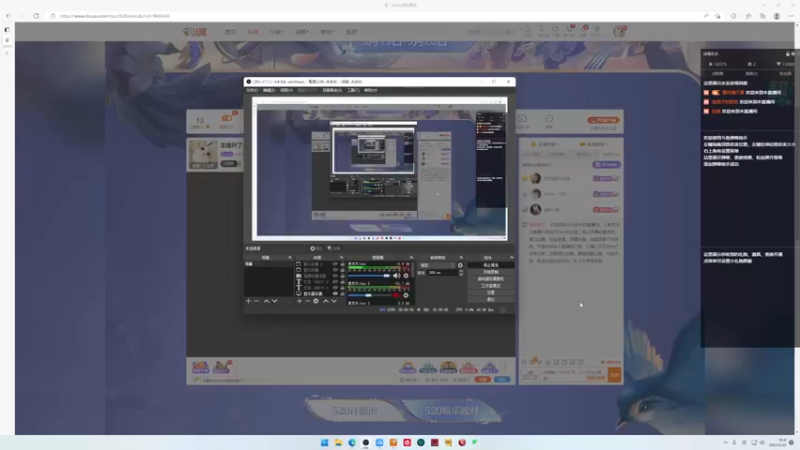Click Douyu chat message input field
800x450 pixels.
[574, 374]
